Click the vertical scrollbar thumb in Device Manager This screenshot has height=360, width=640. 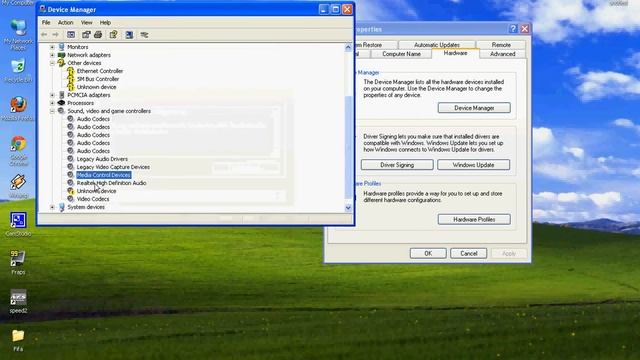(348, 147)
